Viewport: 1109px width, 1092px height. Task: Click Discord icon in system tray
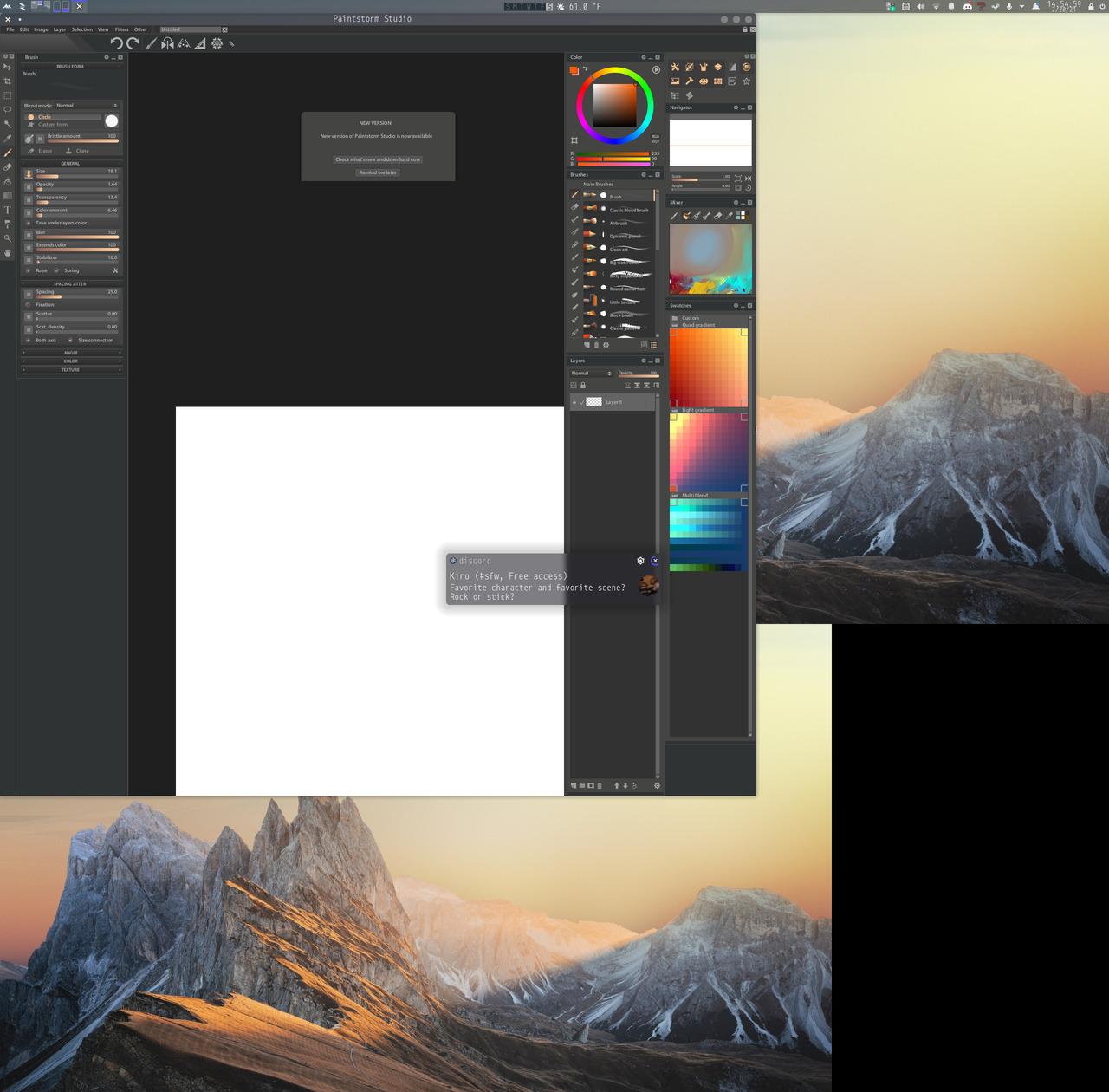click(x=967, y=6)
